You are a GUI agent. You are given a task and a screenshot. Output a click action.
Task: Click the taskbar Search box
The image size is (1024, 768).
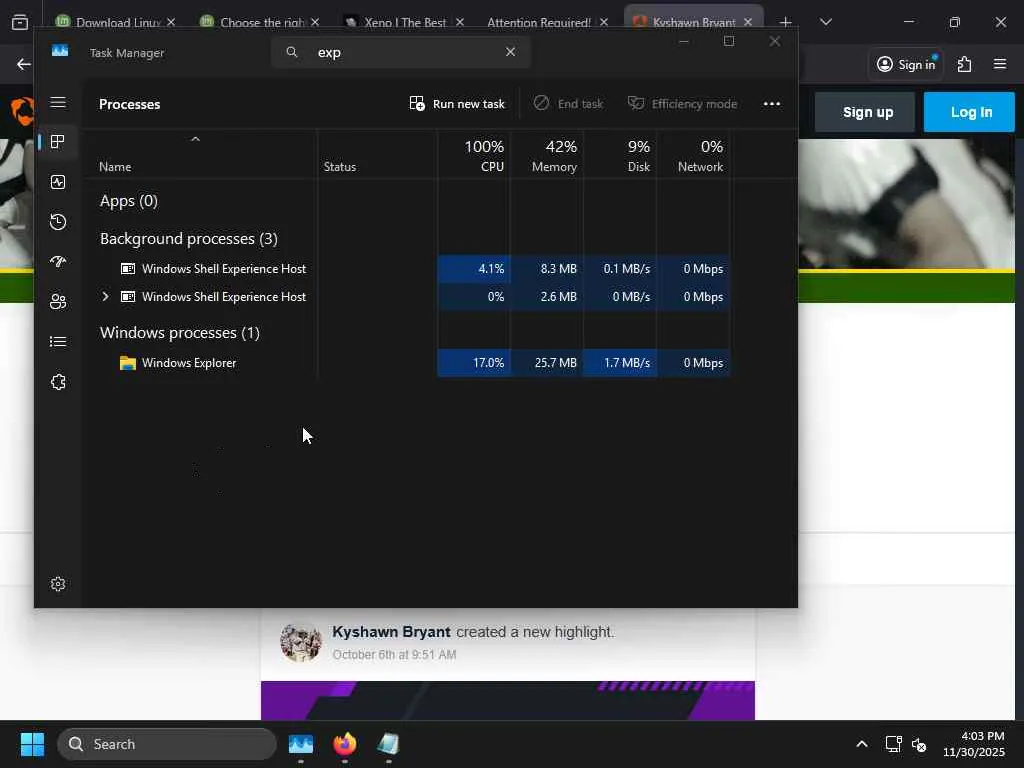click(167, 744)
